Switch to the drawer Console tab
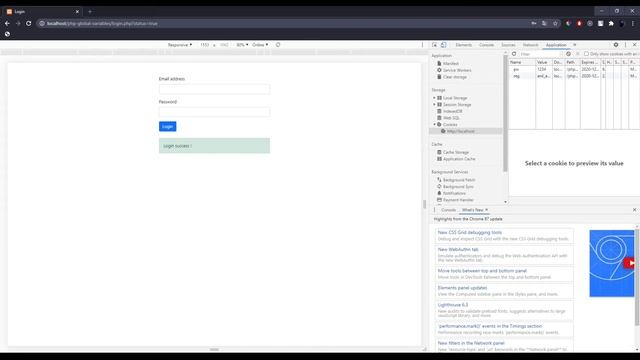The image size is (640, 360). tap(448, 210)
